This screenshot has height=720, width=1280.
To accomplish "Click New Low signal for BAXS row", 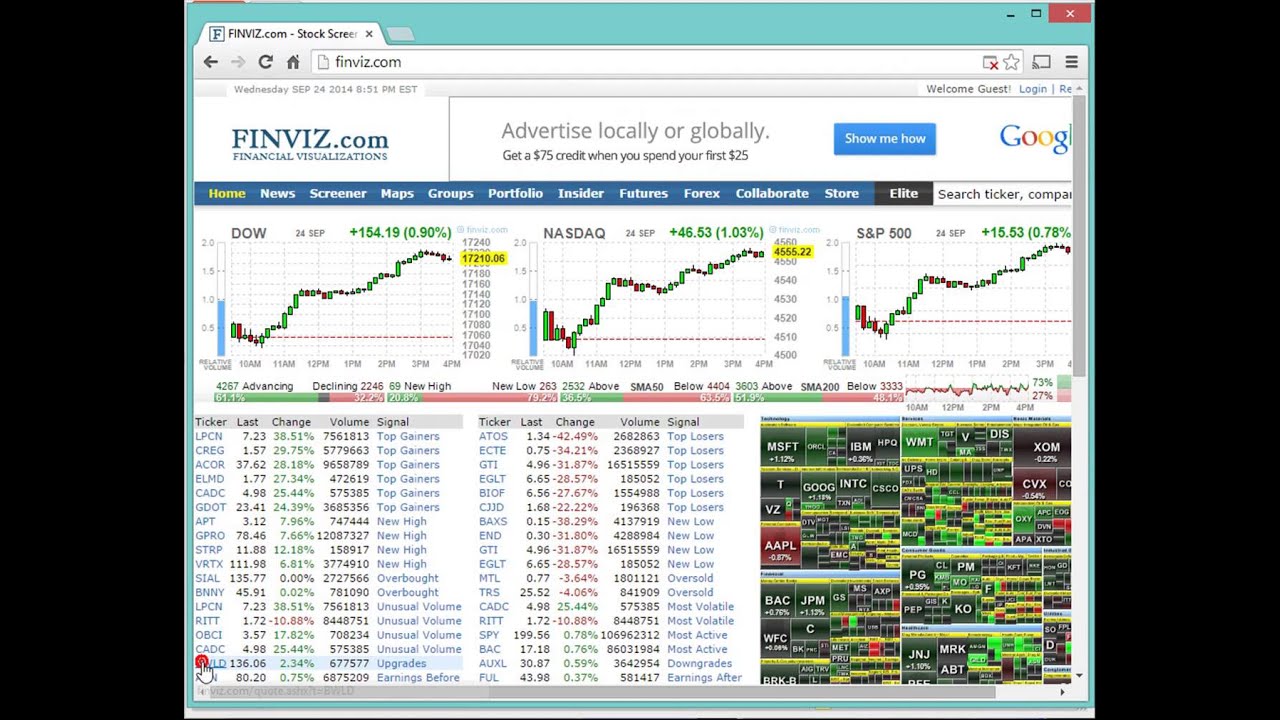I will click(690, 521).
